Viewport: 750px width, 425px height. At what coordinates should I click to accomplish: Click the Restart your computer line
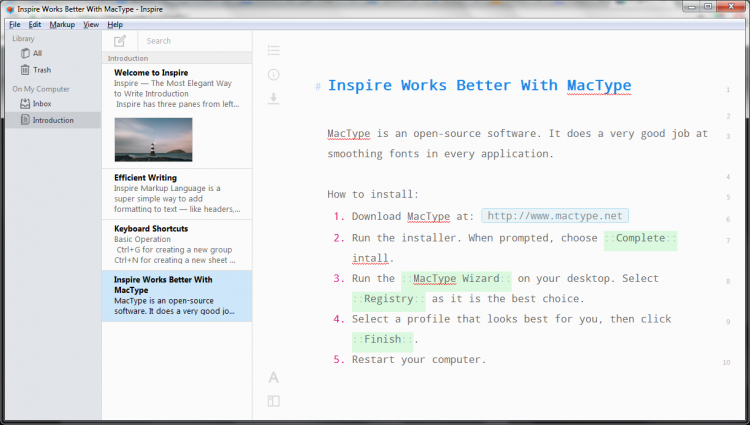[x=419, y=360]
